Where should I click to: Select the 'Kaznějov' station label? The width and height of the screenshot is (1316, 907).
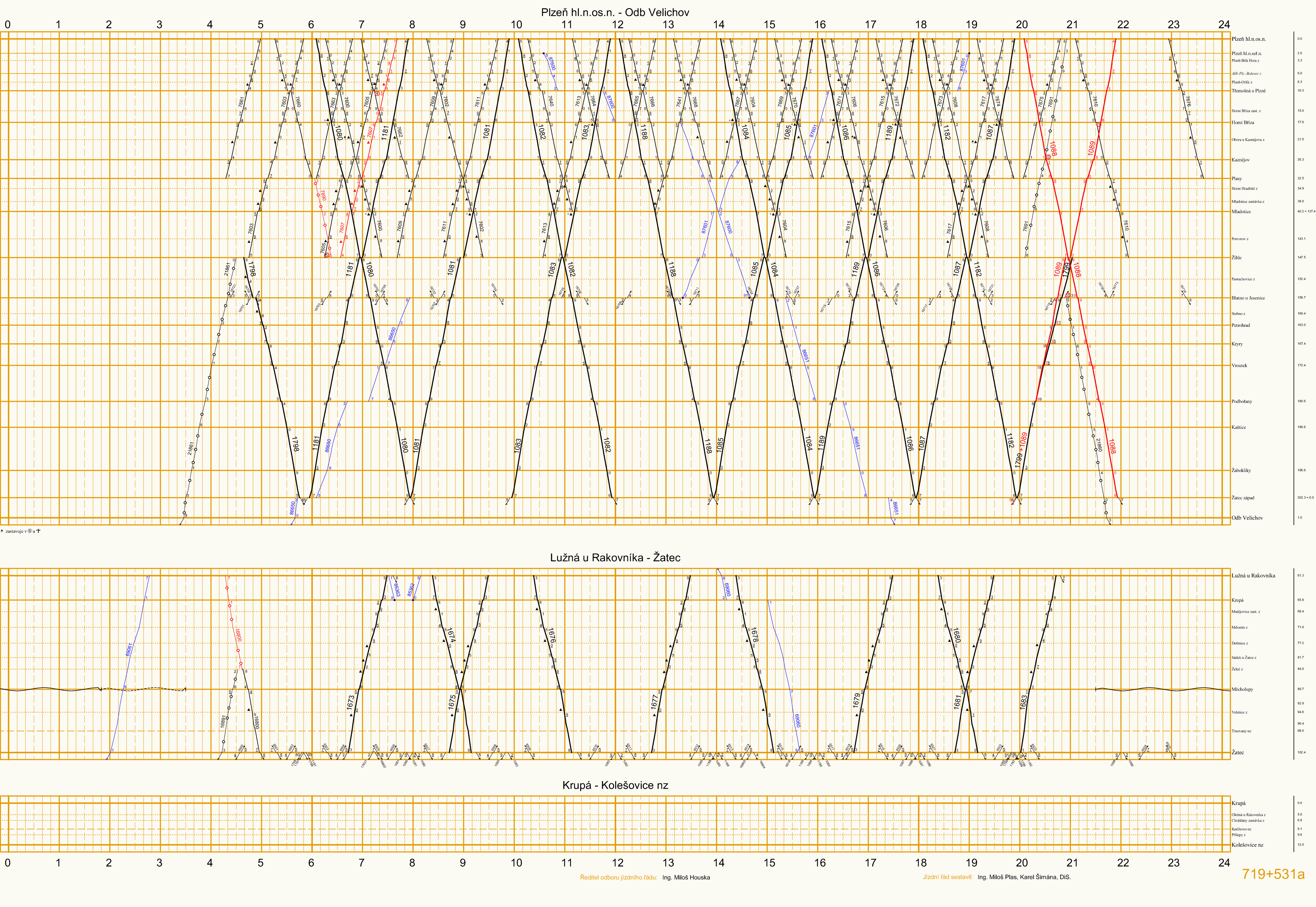point(1240,160)
